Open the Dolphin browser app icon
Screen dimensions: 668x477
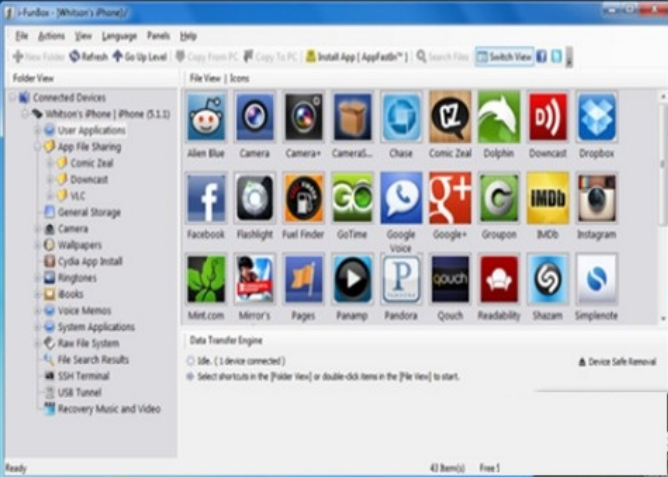pyautogui.click(x=498, y=117)
